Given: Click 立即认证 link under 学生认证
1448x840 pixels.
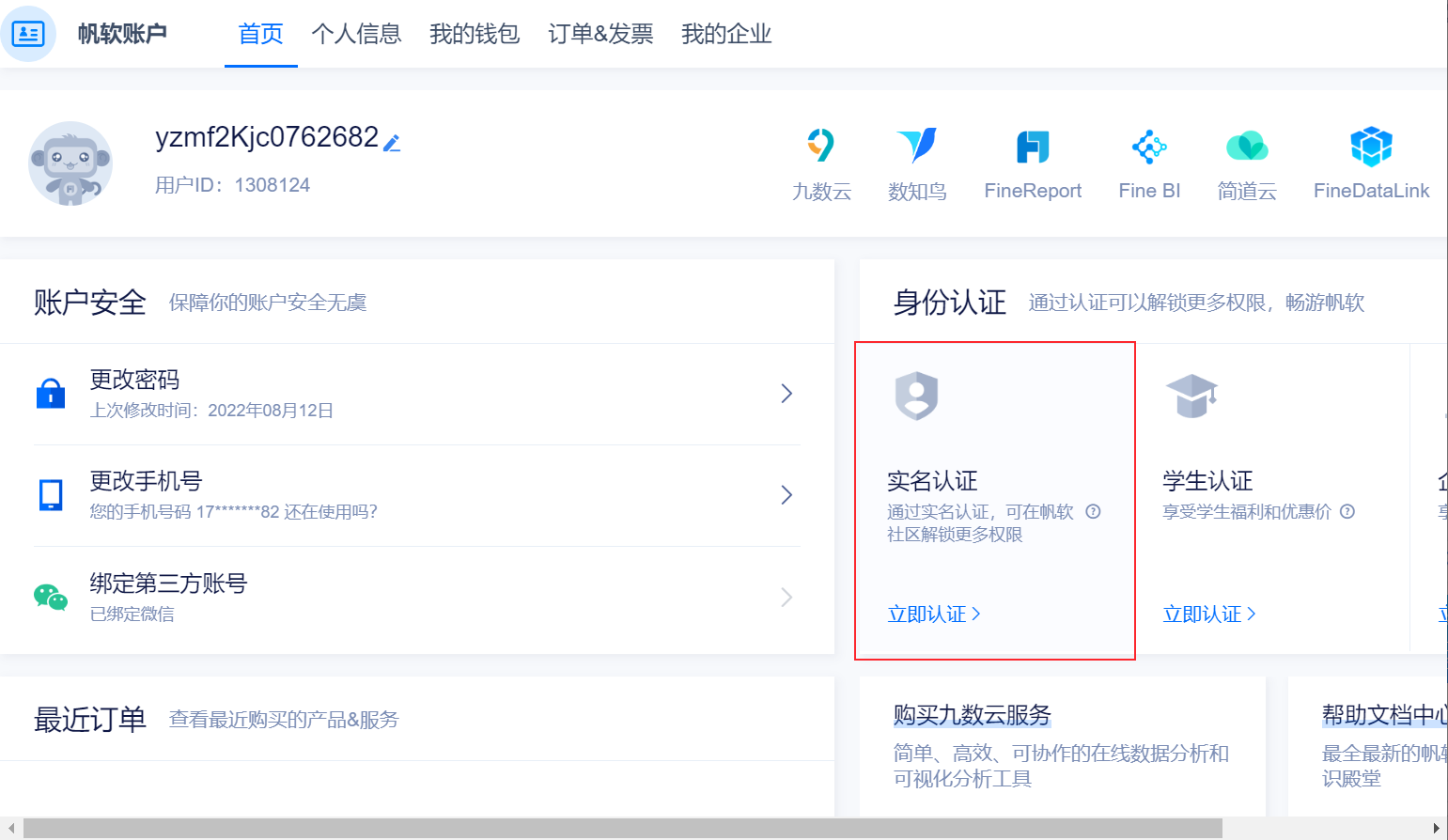Looking at the screenshot, I should coord(1209,614).
